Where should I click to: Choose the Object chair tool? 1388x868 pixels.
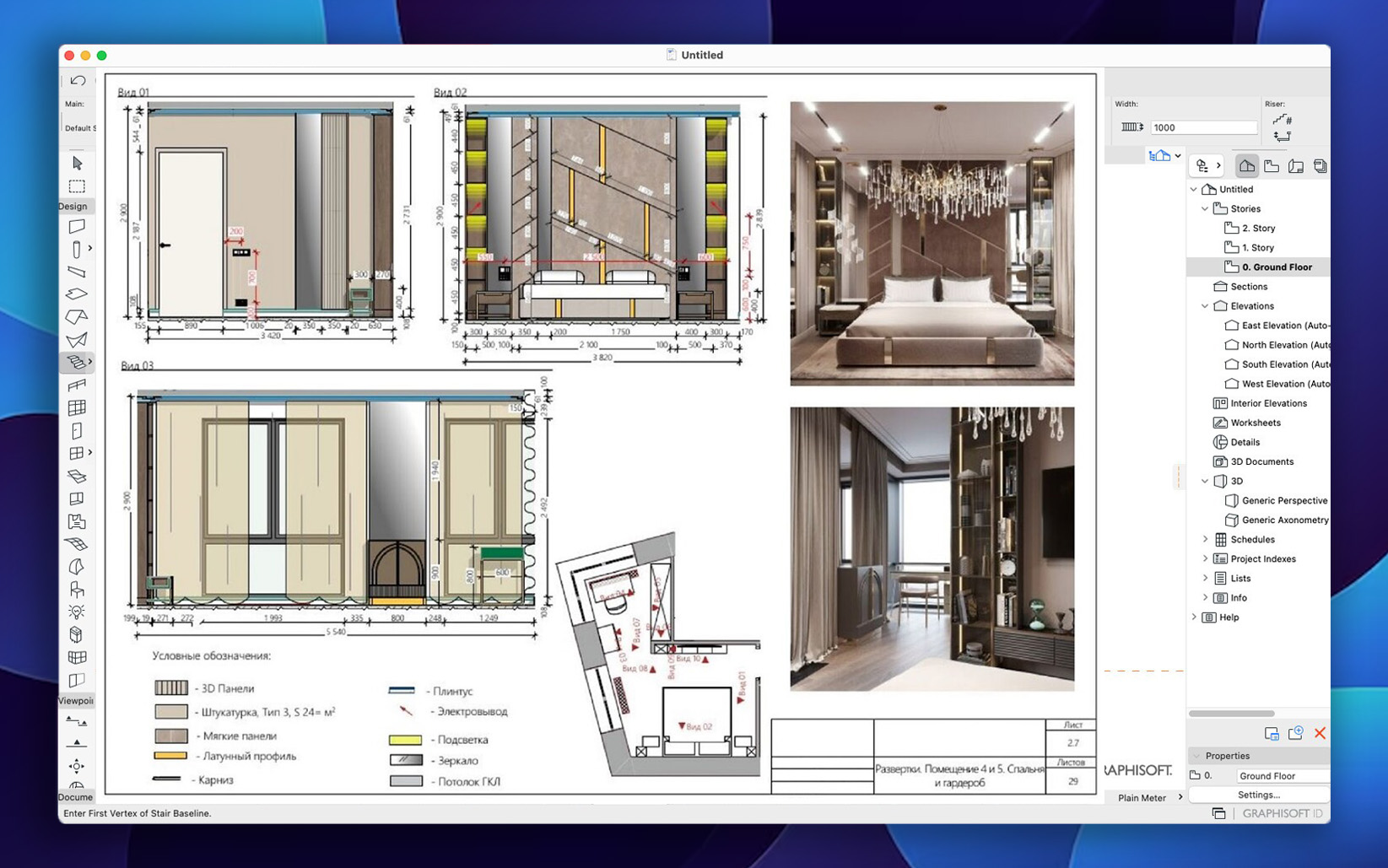[77, 589]
